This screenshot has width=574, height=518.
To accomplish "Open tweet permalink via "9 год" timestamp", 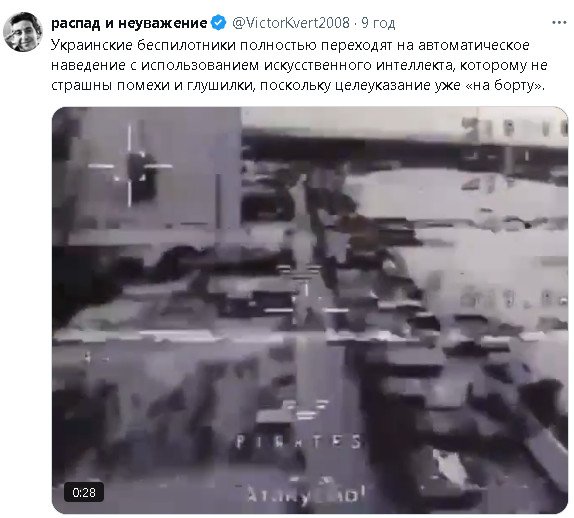I will tap(378, 23).
